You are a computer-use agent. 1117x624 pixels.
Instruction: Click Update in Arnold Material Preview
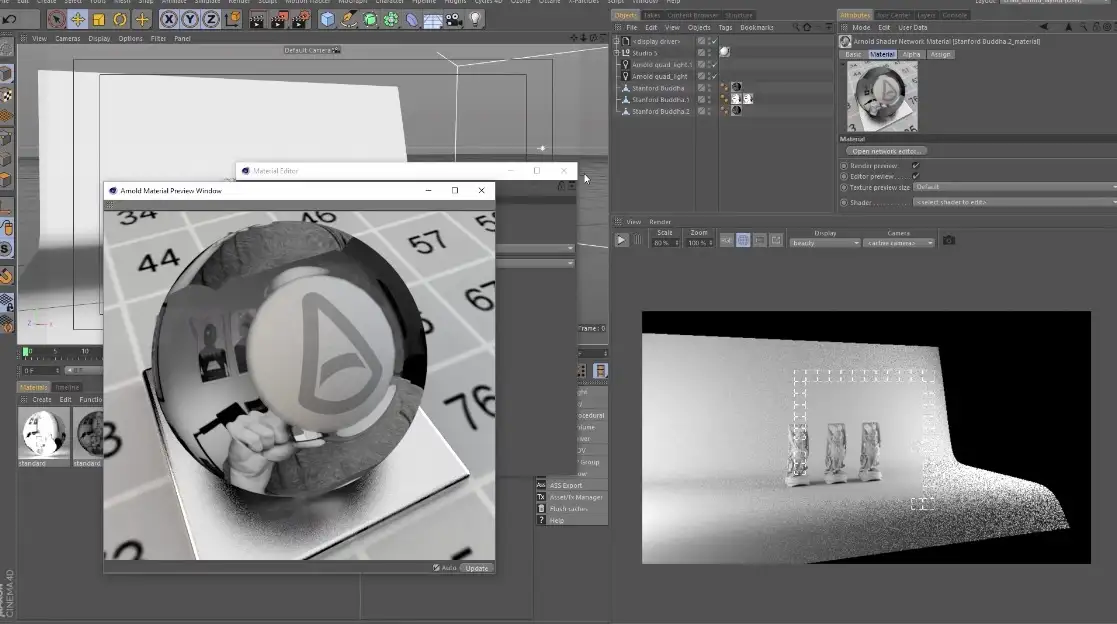(477, 568)
